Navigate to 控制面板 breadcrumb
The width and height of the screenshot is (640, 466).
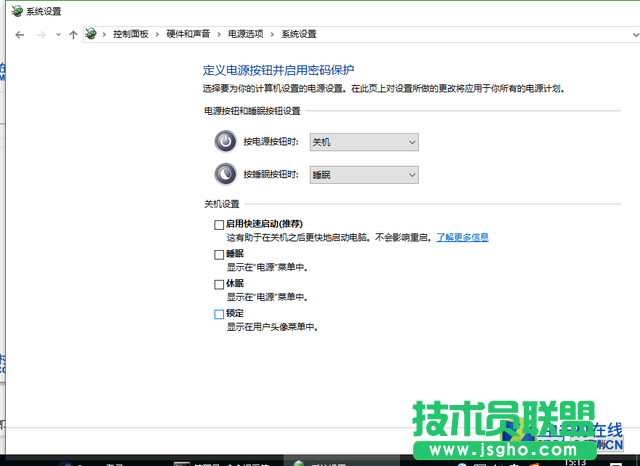[x=131, y=34]
